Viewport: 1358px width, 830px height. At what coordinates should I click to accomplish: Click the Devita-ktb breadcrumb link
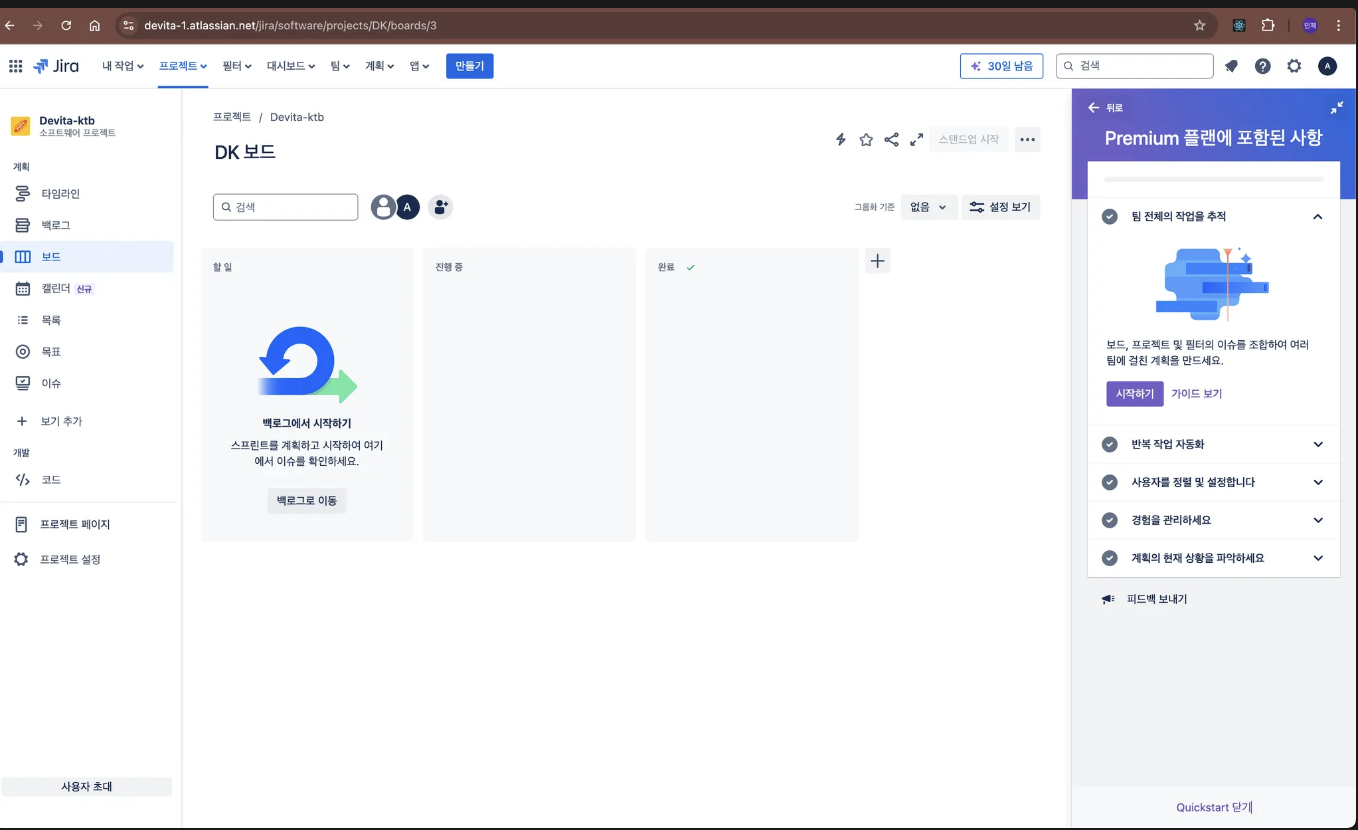click(x=297, y=117)
